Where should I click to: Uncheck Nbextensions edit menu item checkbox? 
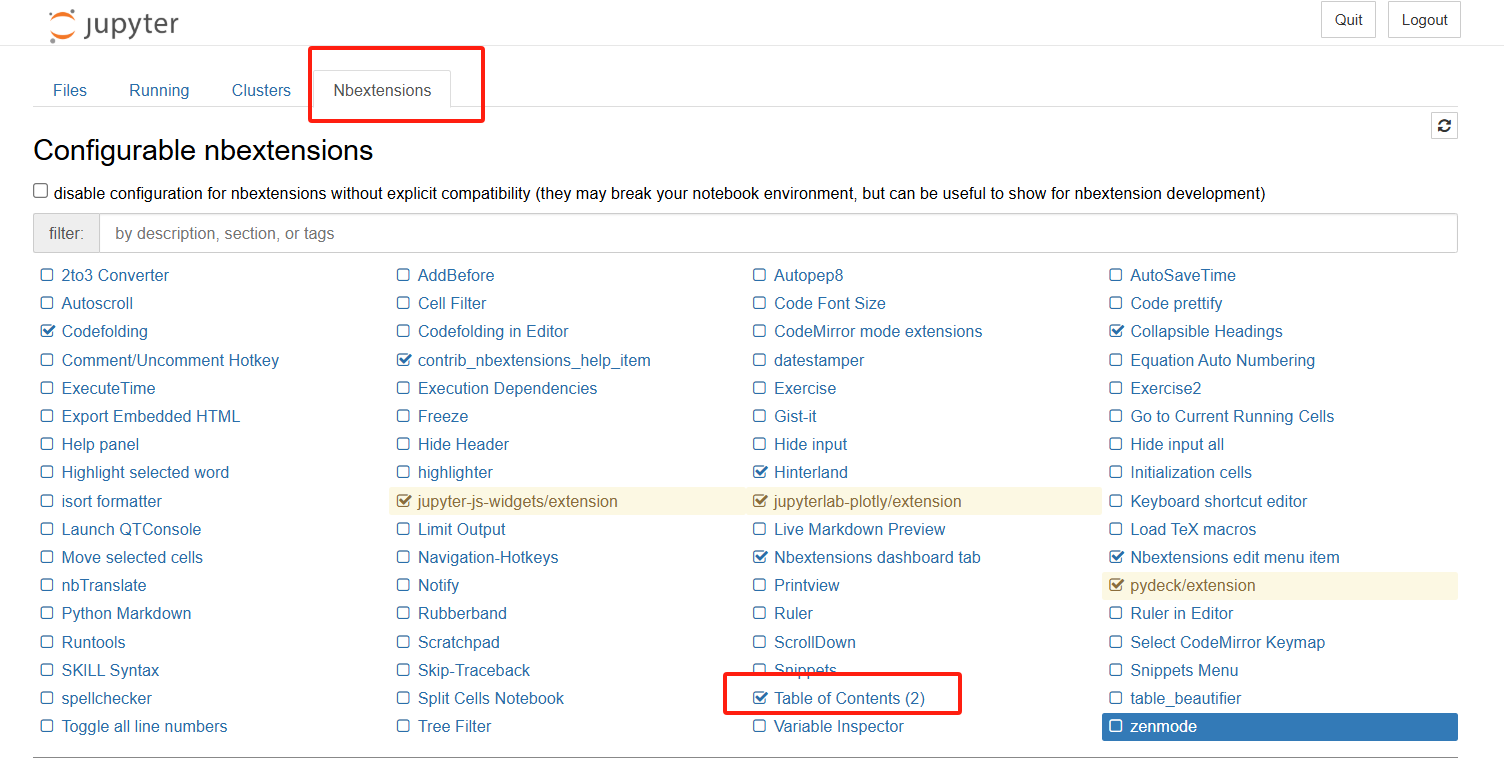tap(1116, 557)
